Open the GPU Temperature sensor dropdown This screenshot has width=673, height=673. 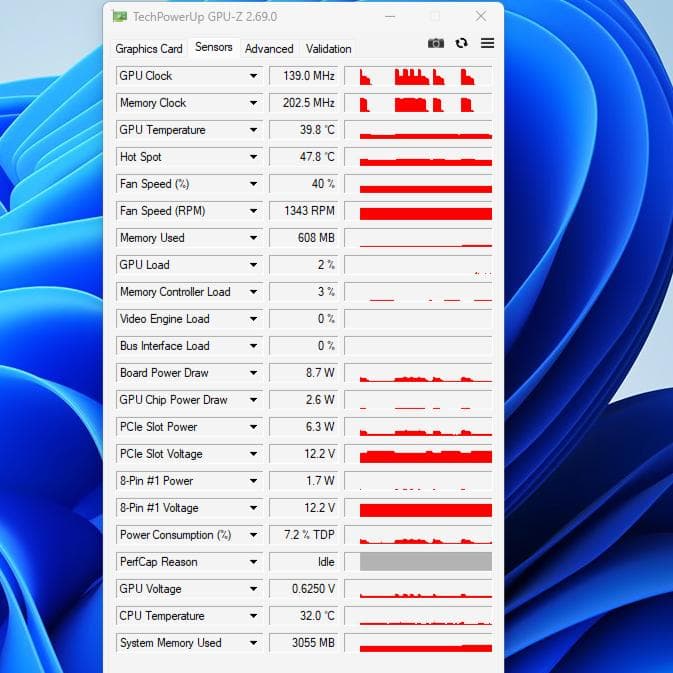coord(254,130)
